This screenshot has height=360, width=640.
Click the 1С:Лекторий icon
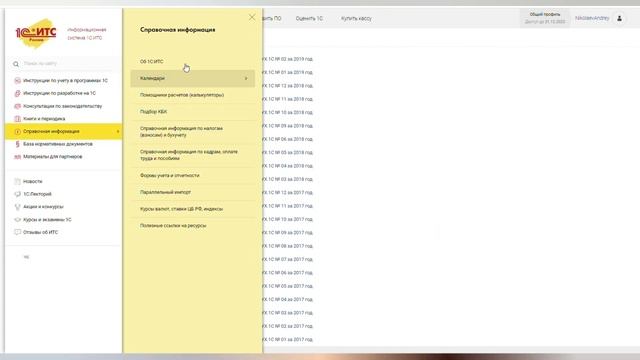pos(17,194)
